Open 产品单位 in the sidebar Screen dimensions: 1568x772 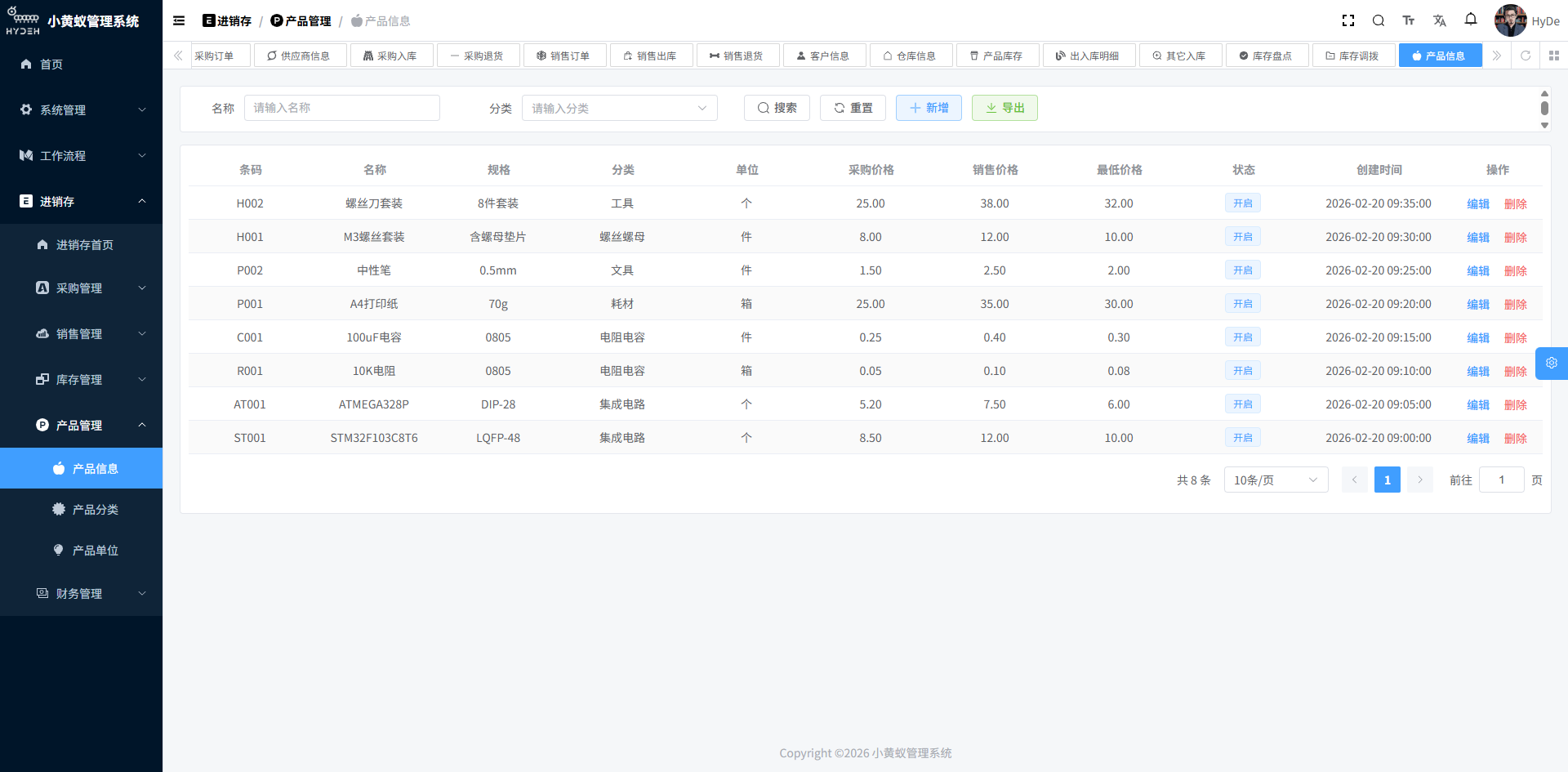click(81, 550)
